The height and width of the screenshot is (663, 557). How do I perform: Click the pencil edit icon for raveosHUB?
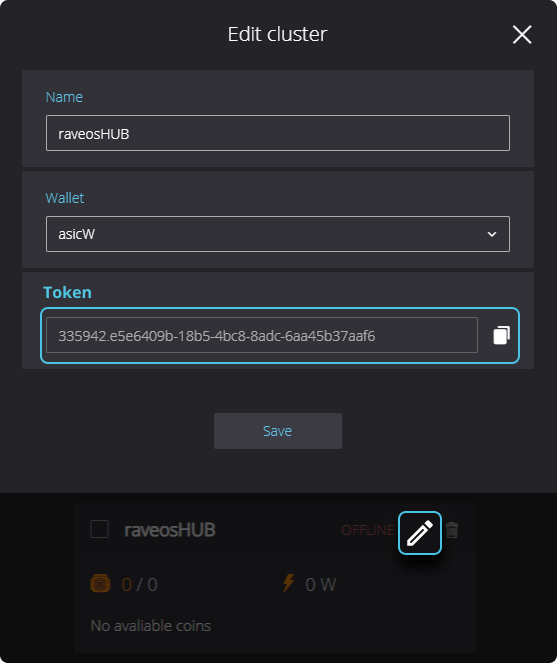[420, 533]
